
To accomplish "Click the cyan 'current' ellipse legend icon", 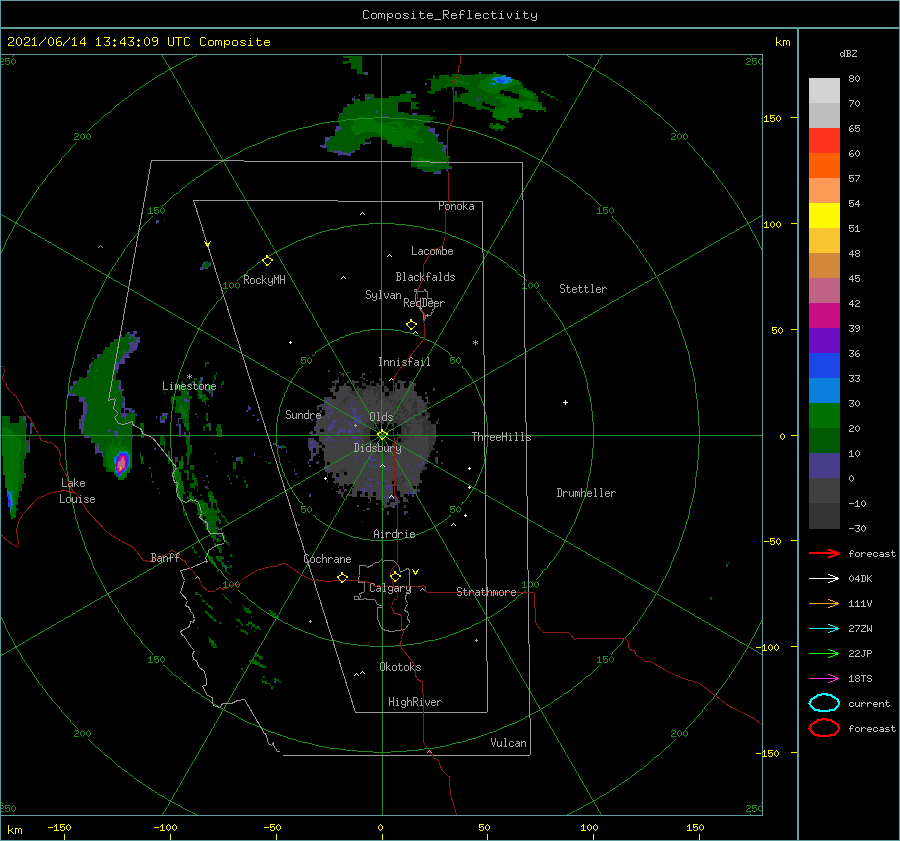I will pyautogui.click(x=824, y=703).
